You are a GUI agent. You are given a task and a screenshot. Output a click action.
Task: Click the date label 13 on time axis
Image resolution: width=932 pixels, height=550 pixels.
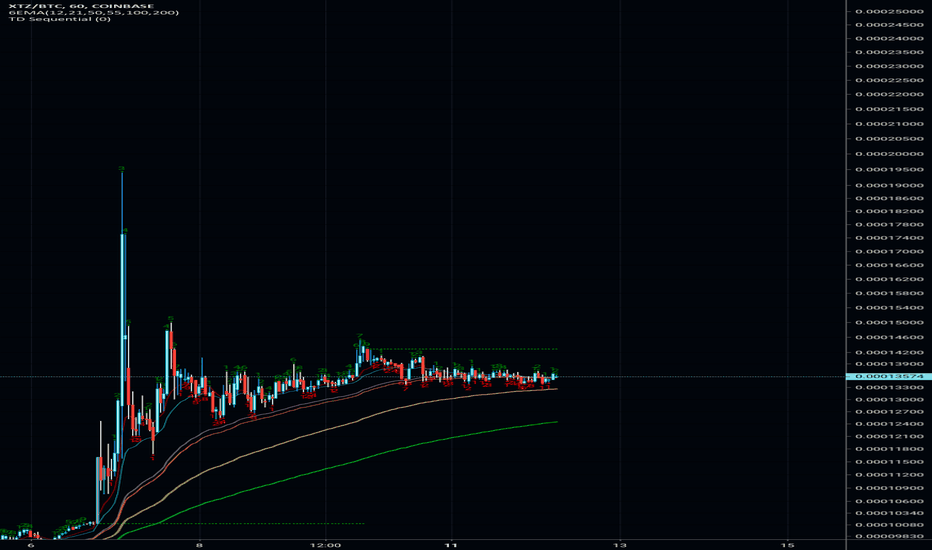coord(620,545)
